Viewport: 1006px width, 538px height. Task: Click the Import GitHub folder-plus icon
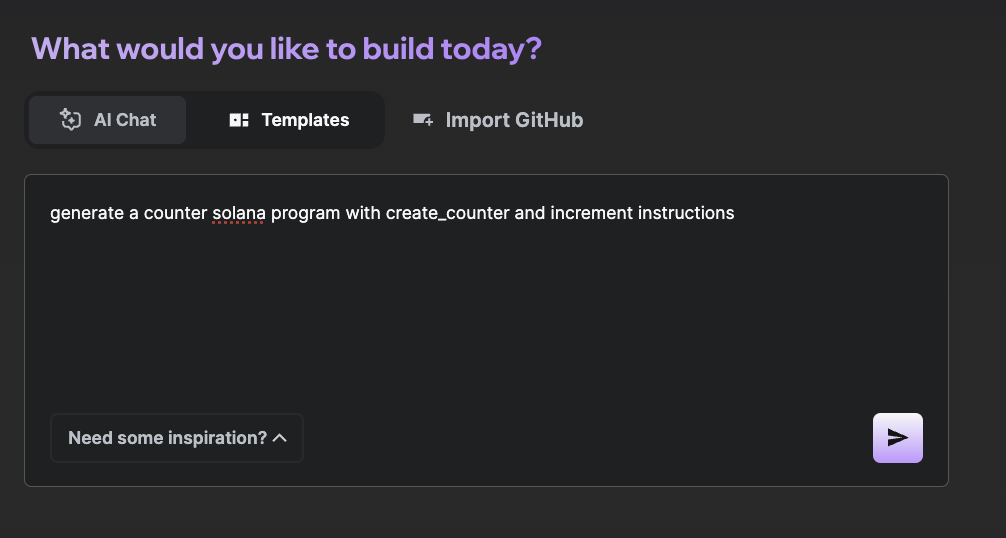pos(423,120)
